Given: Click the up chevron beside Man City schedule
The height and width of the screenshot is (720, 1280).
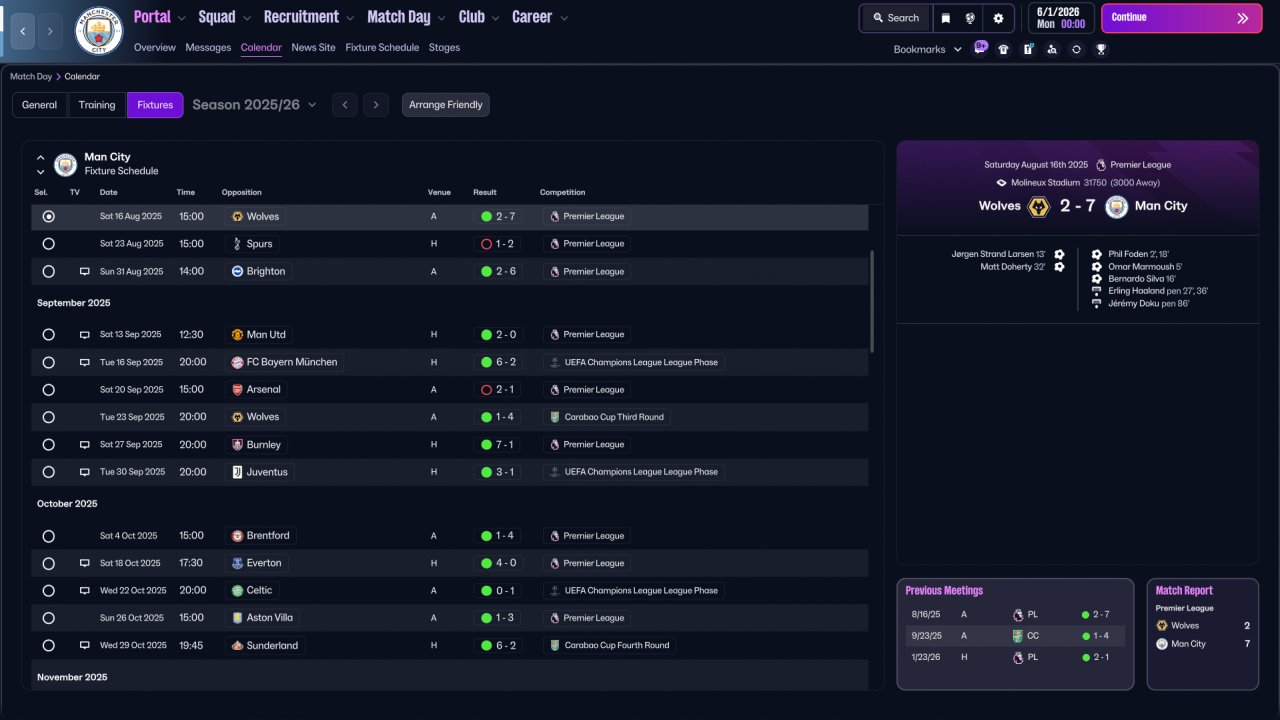Looking at the screenshot, I should [41, 157].
